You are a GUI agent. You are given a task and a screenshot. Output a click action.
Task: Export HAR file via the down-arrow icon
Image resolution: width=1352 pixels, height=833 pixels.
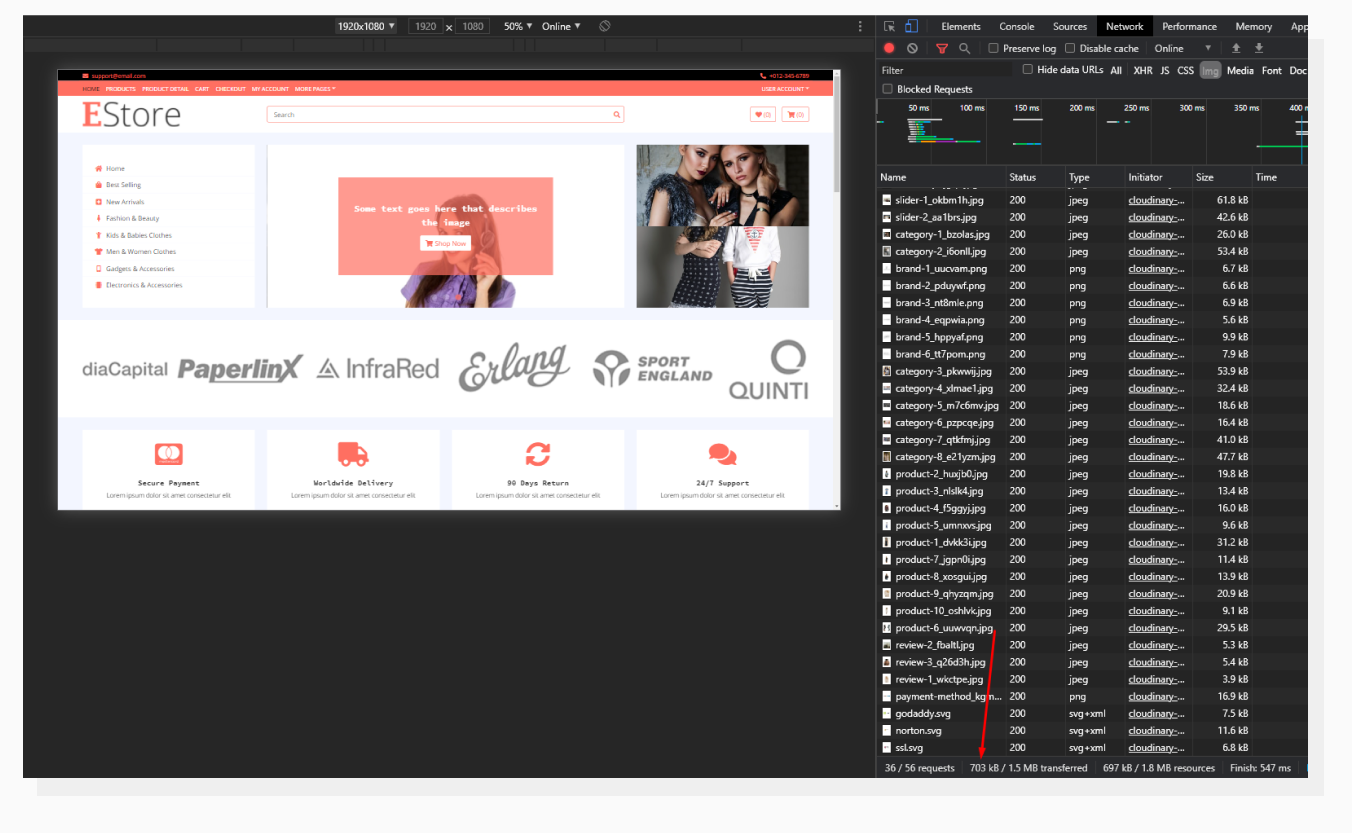[1260, 48]
